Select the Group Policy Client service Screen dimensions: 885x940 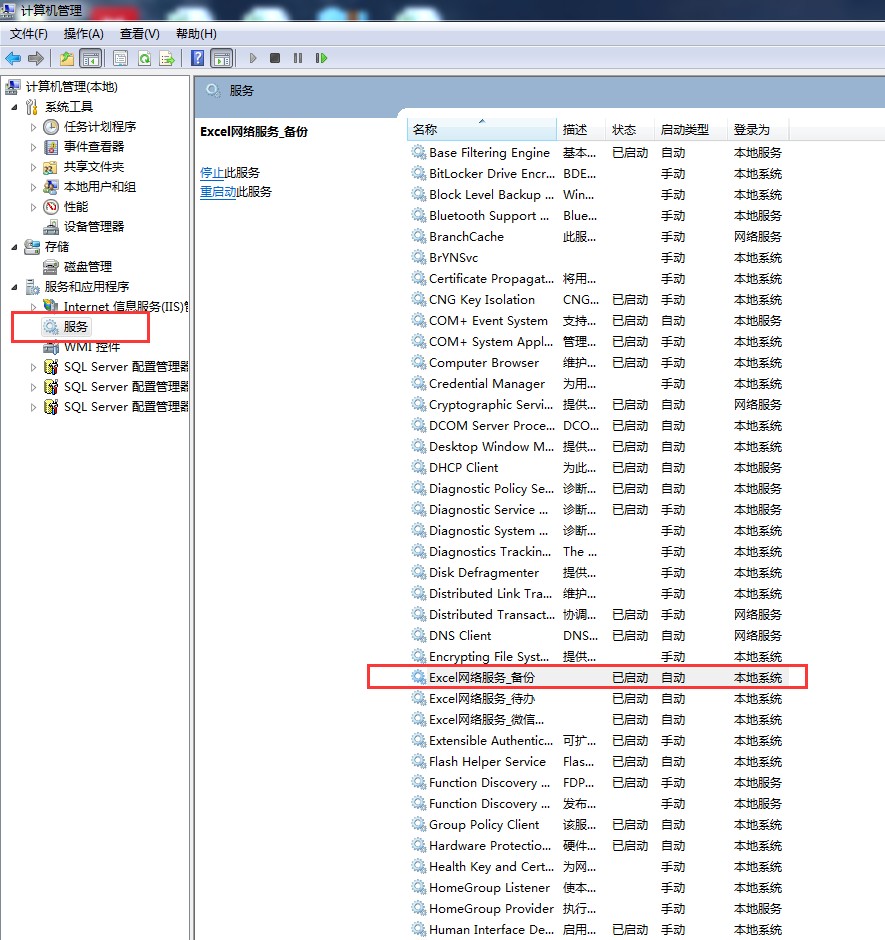pos(598,824)
